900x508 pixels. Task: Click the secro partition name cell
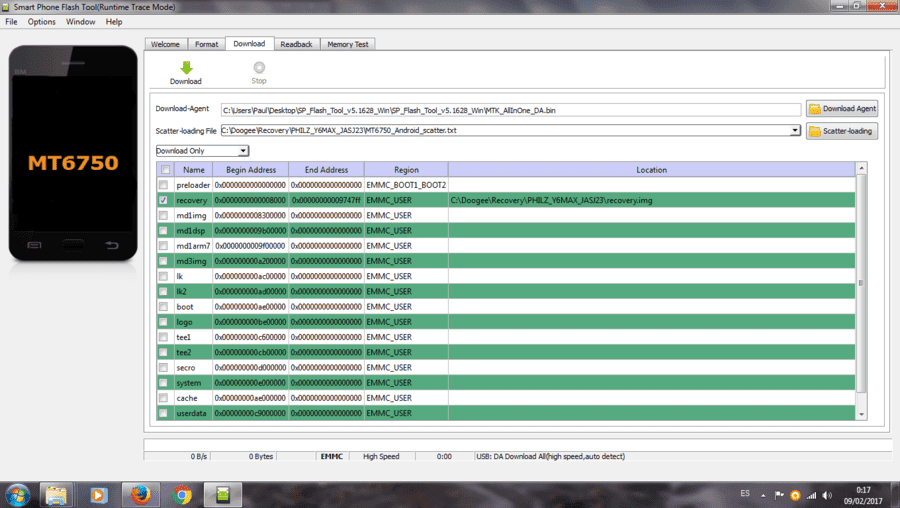[x=193, y=367]
